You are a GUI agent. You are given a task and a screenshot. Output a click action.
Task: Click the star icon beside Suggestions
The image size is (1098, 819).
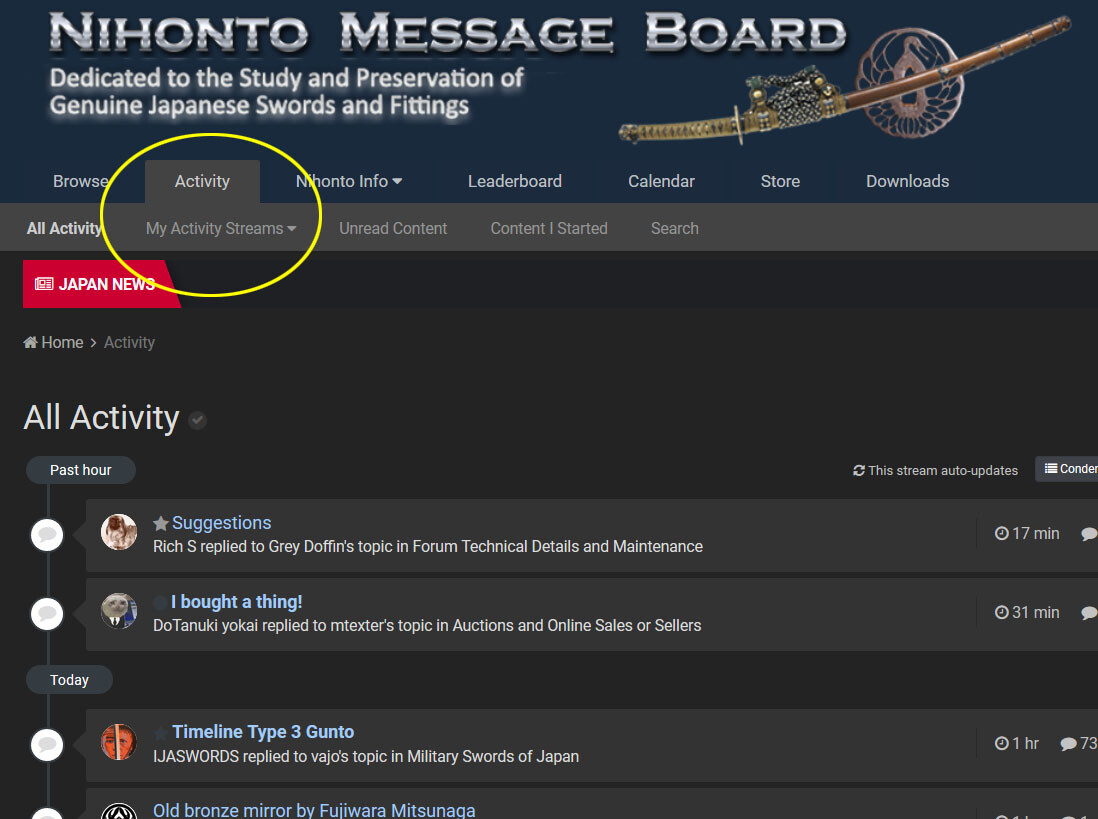[160, 523]
